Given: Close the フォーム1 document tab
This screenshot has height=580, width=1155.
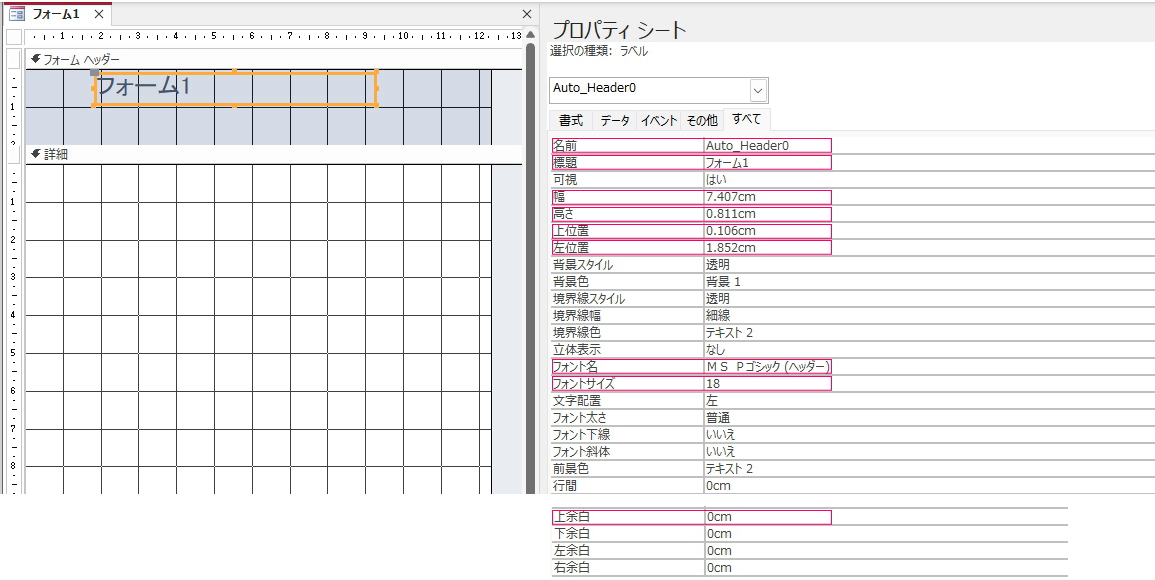Looking at the screenshot, I should point(98,15).
